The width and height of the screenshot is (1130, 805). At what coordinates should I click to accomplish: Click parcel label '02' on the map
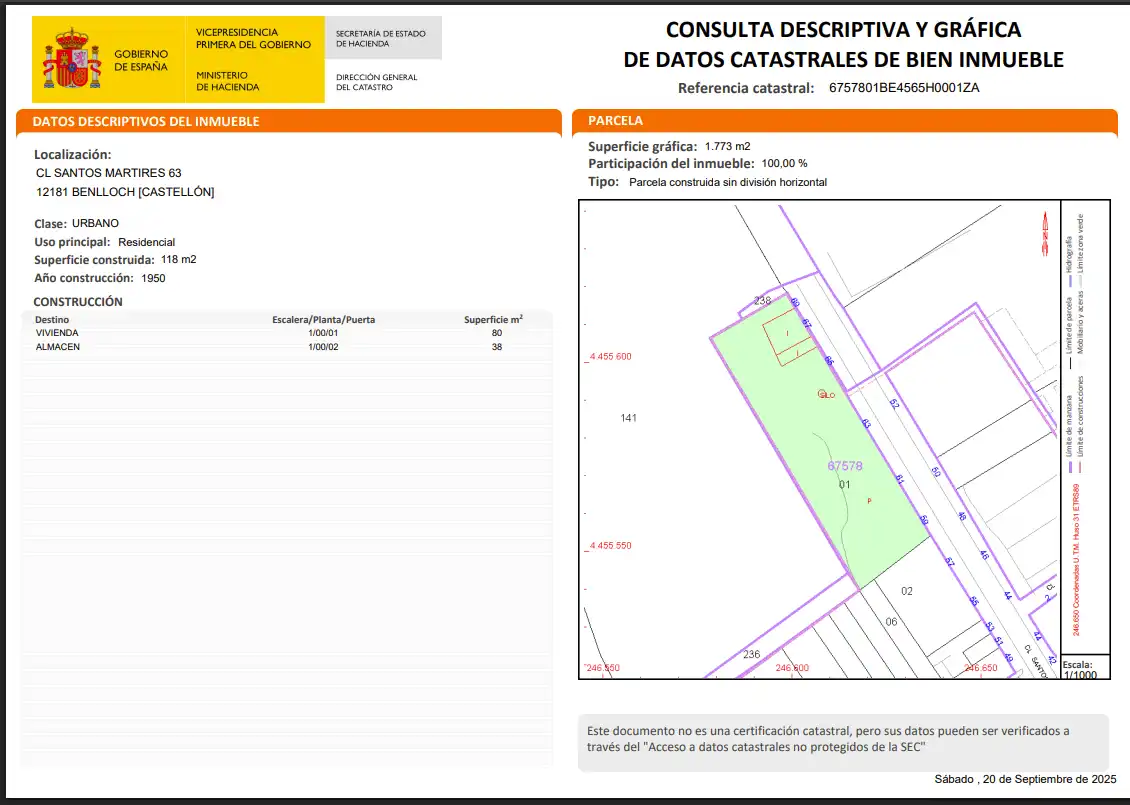pos(907,591)
